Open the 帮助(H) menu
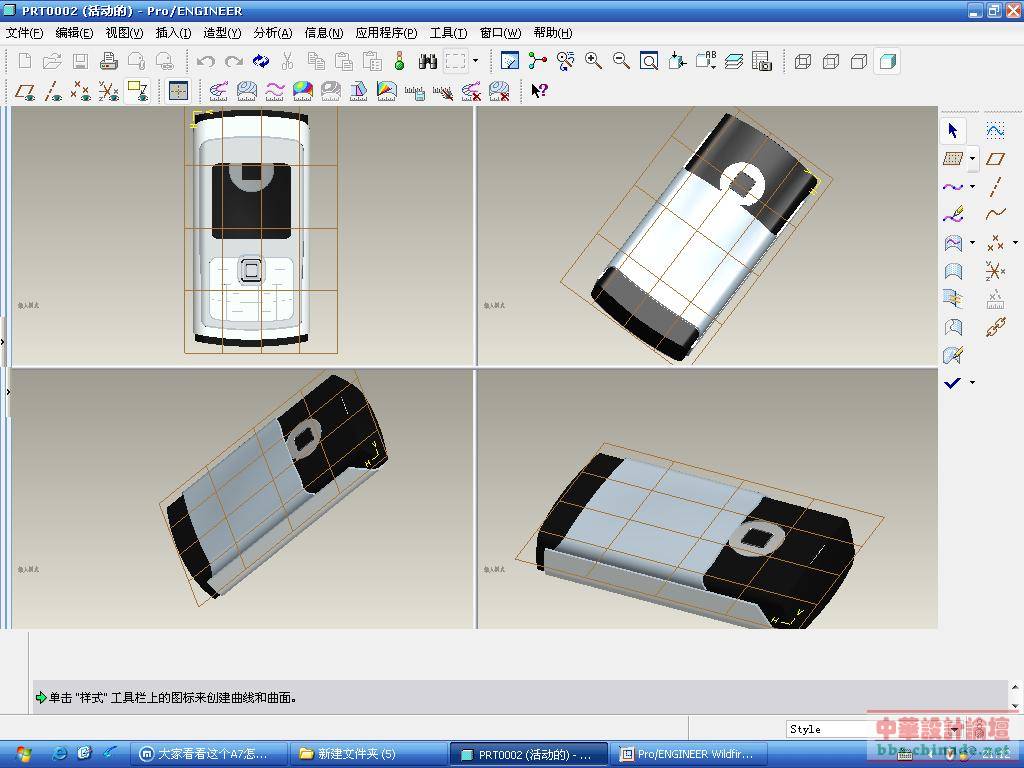The image size is (1024, 768). click(x=552, y=33)
